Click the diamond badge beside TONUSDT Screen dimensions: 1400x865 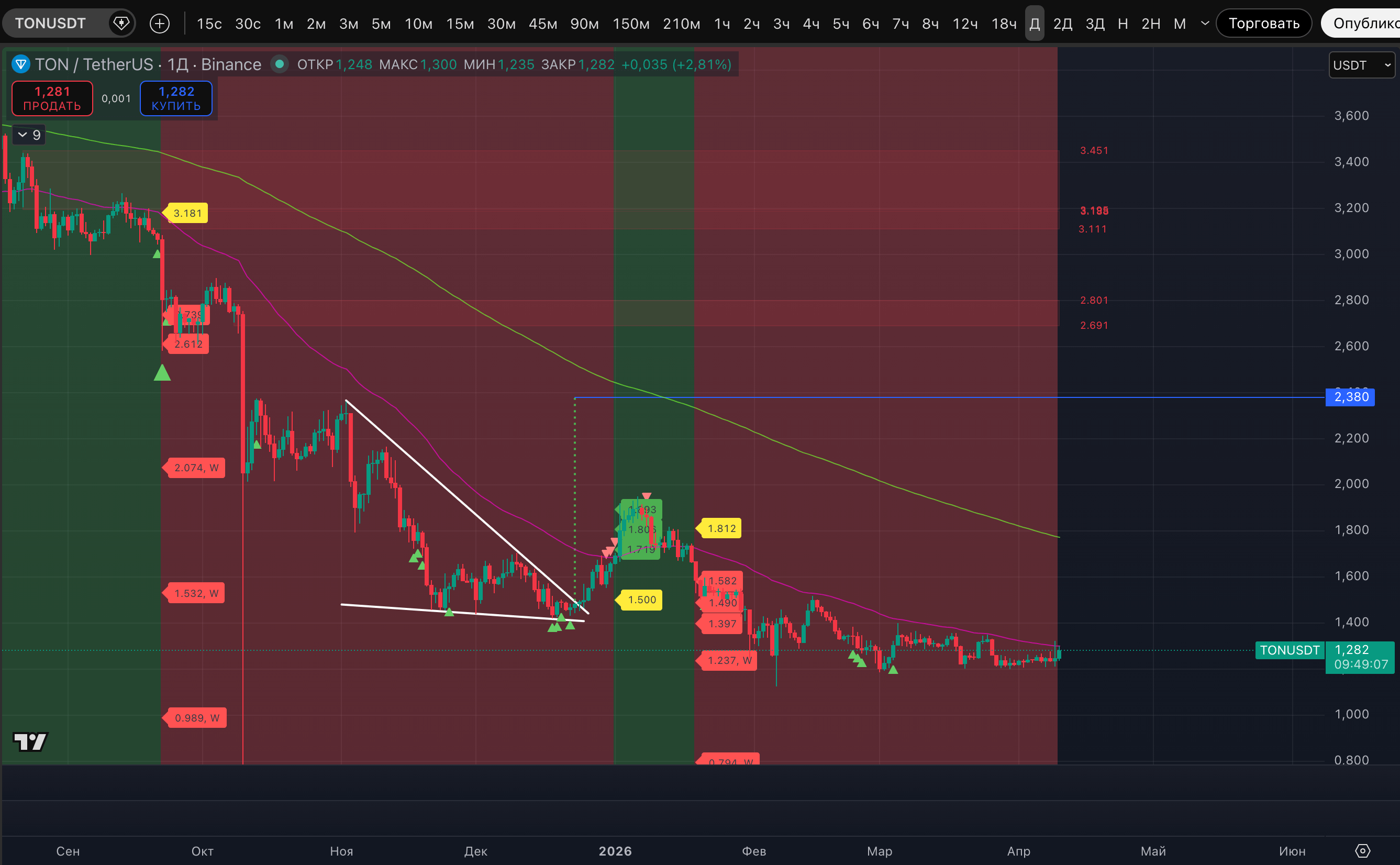click(121, 24)
